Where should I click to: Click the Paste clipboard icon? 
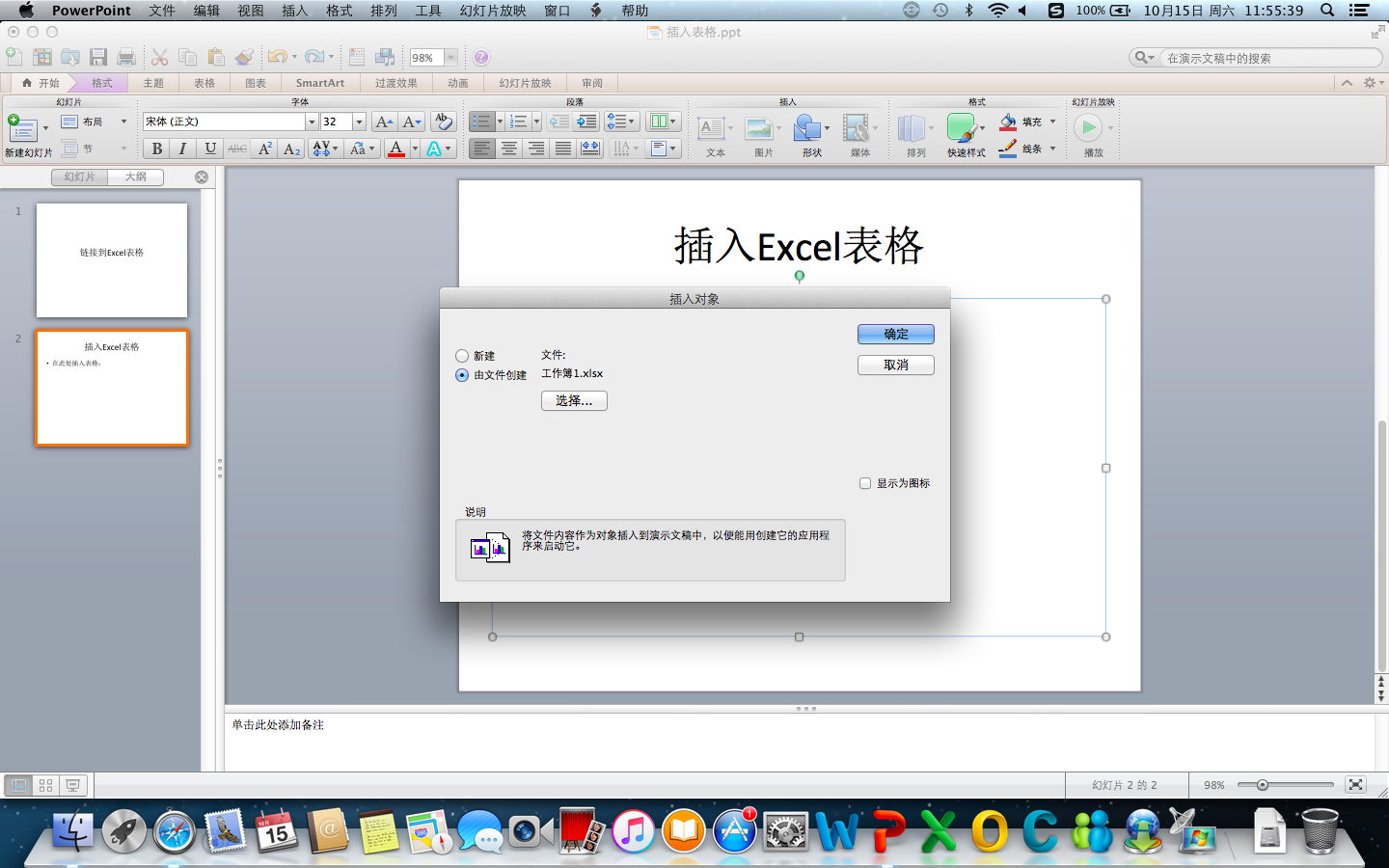coord(216,57)
